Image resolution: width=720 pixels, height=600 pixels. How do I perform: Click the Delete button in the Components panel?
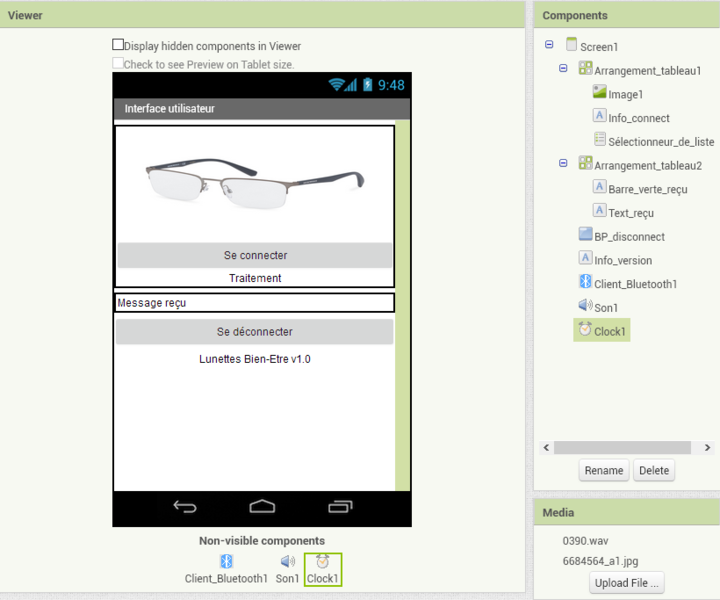654,470
